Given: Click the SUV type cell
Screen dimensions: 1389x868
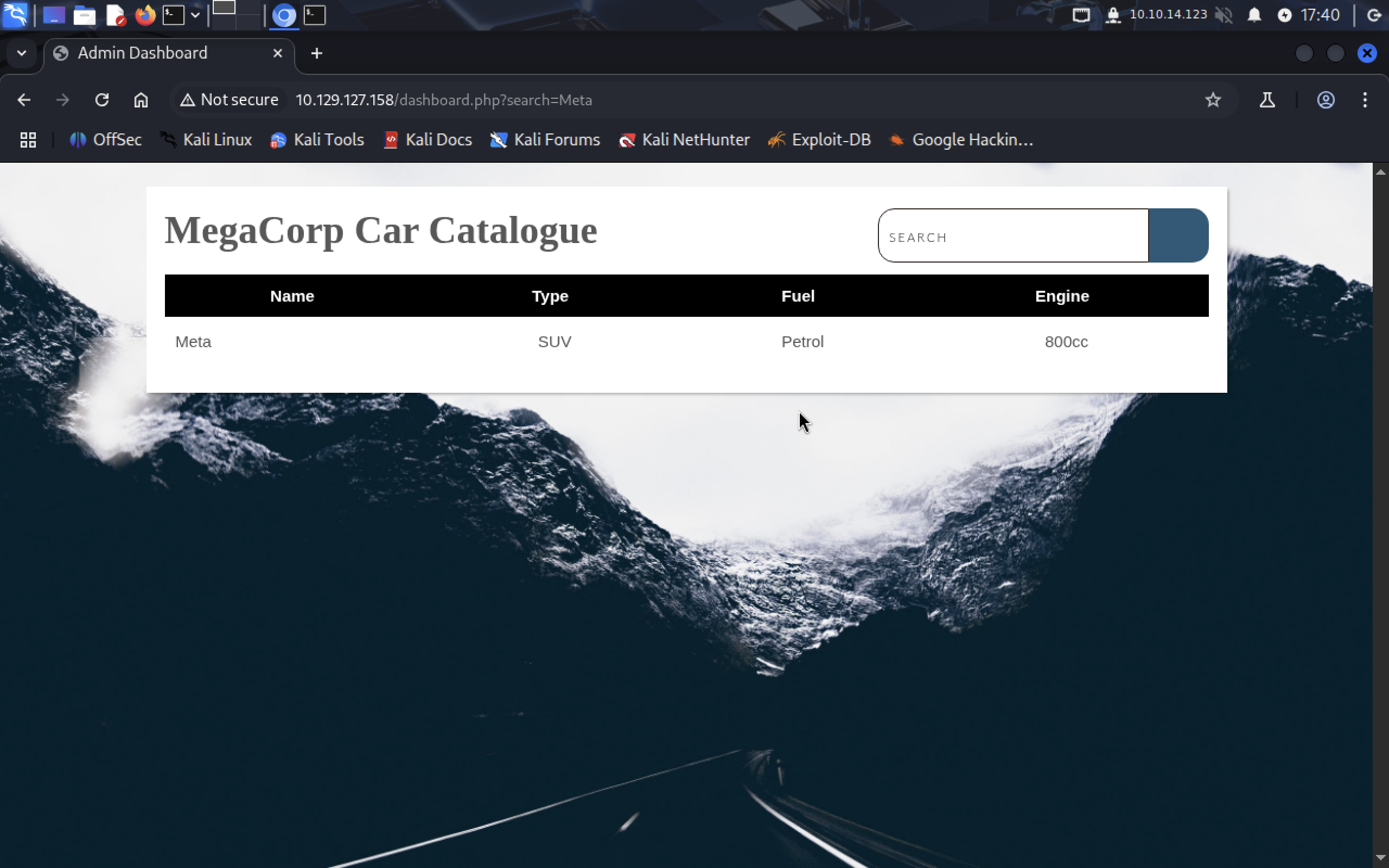Looking at the screenshot, I should [x=555, y=342].
